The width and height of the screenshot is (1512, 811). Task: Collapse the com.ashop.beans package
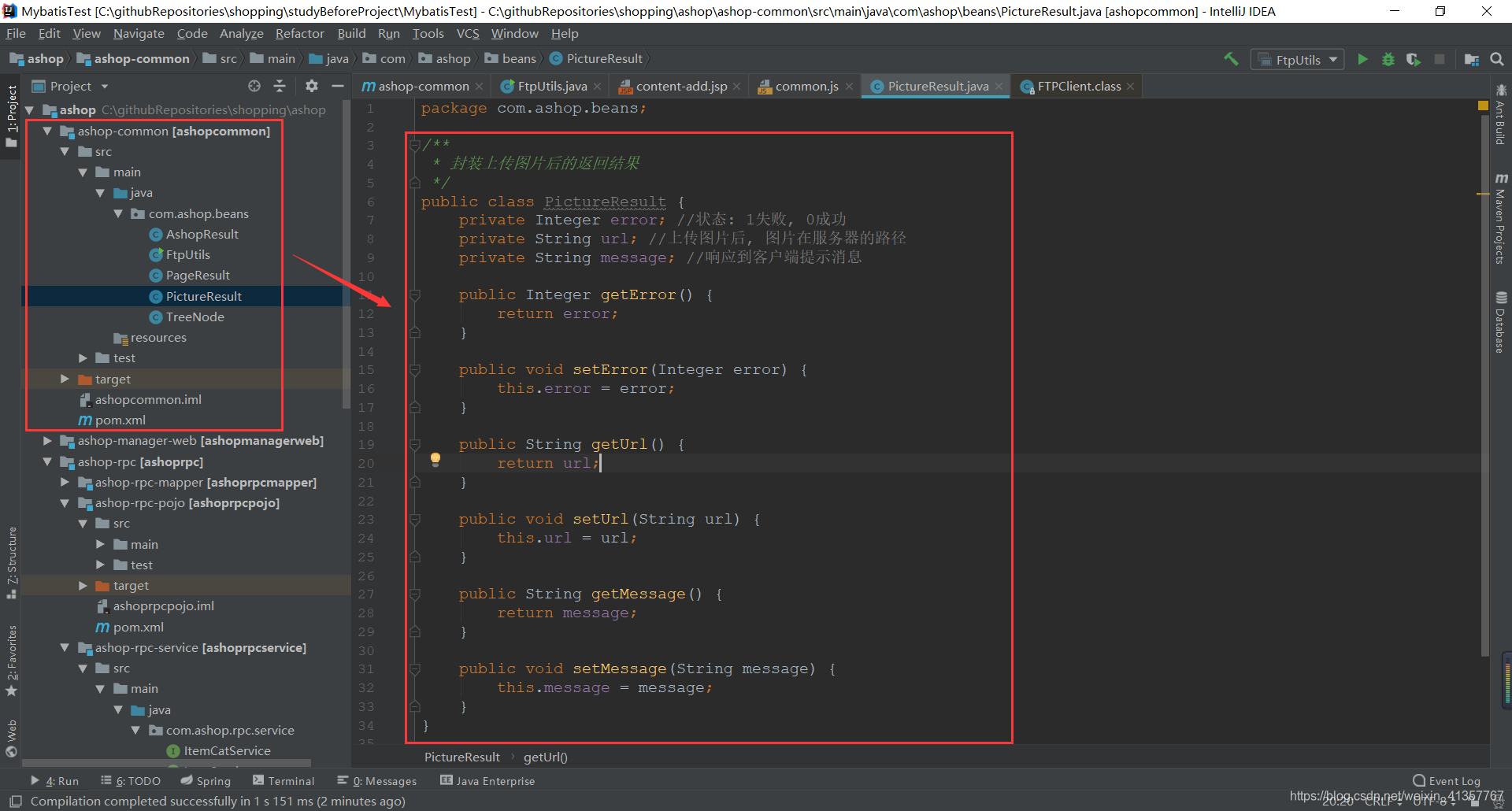[118, 213]
